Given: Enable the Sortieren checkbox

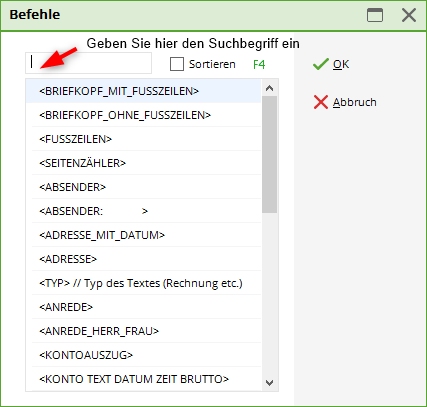Looking at the screenshot, I should pyautogui.click(x=177, y=64).
